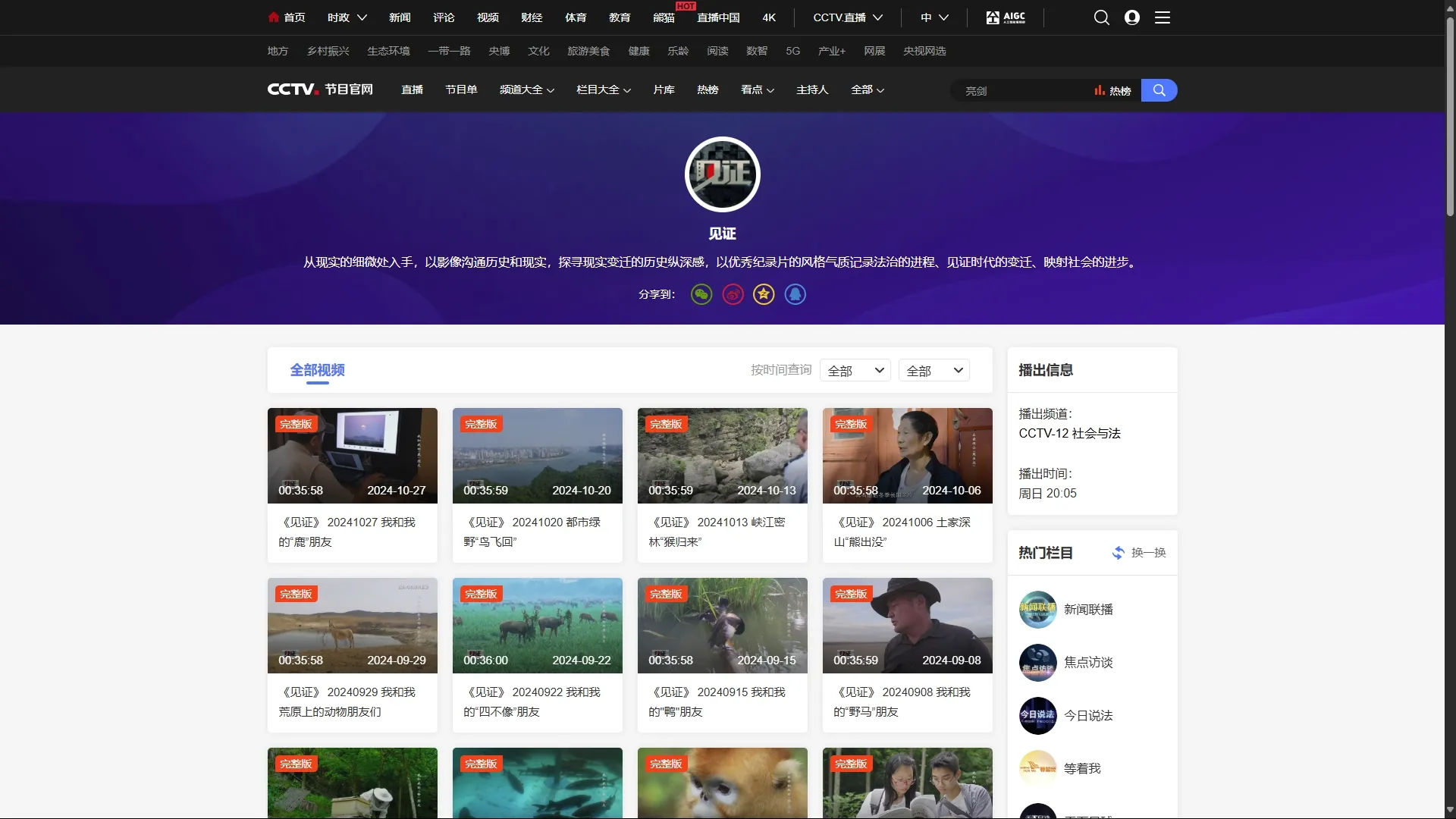Viewport: 1456px width, 819px height.
Task: Open the 直播 nav link beside the logo
Action: pyautogui.click(x=412, y=89)
